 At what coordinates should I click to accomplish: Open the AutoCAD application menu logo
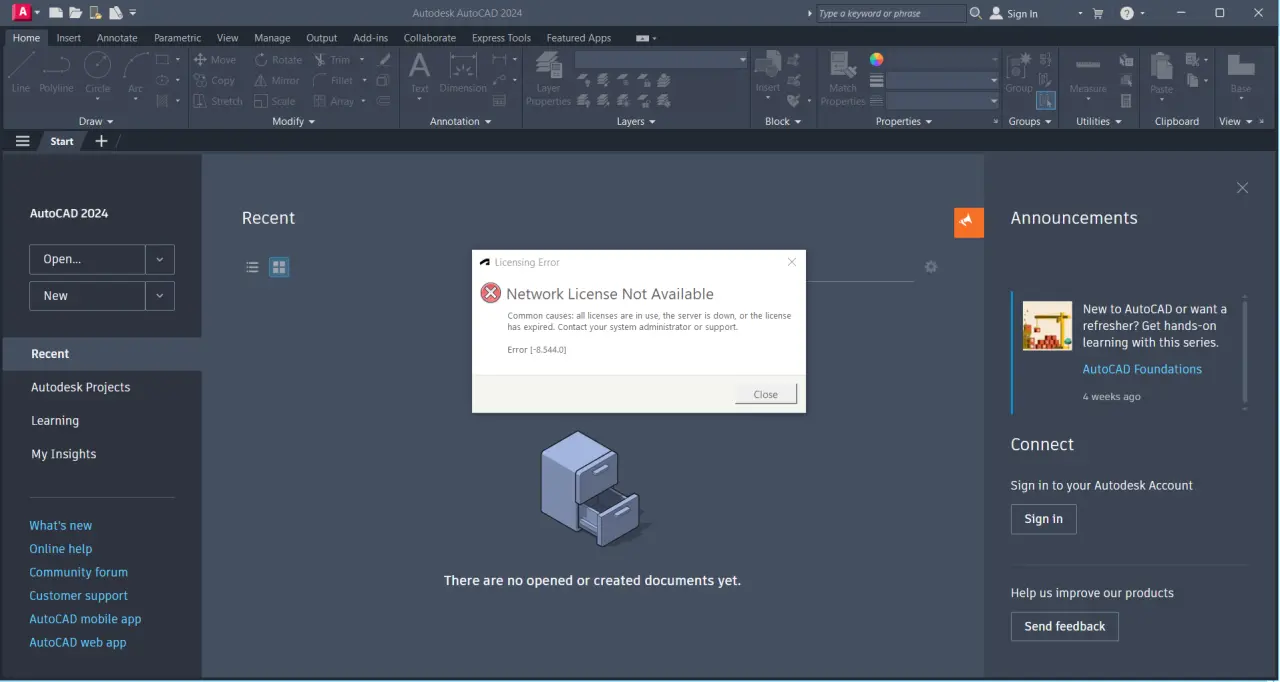[21, 13]
